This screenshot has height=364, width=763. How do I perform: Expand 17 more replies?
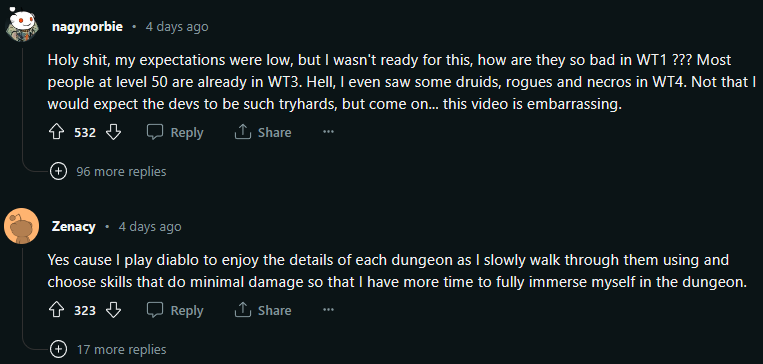[109, 349]
